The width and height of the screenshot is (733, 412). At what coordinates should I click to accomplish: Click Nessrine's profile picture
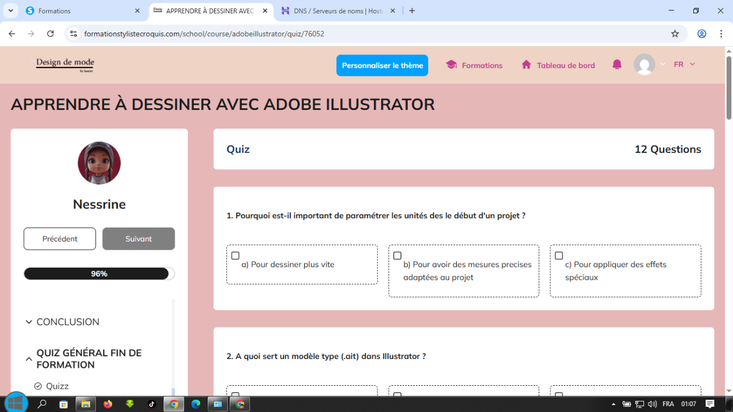pyautogui.click(x=99, y=163)
